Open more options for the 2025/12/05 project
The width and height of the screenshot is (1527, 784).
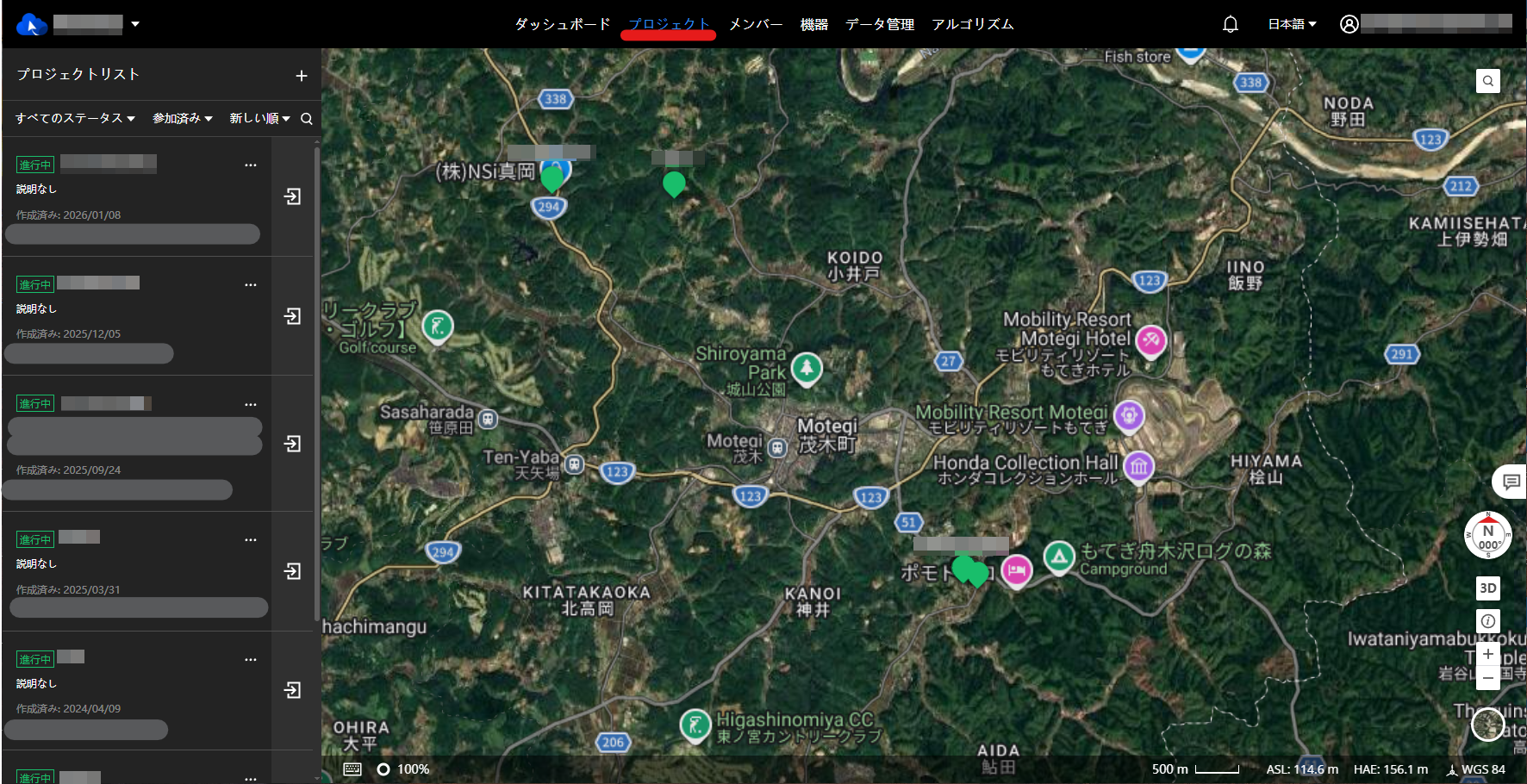click(x=251, y=284)
